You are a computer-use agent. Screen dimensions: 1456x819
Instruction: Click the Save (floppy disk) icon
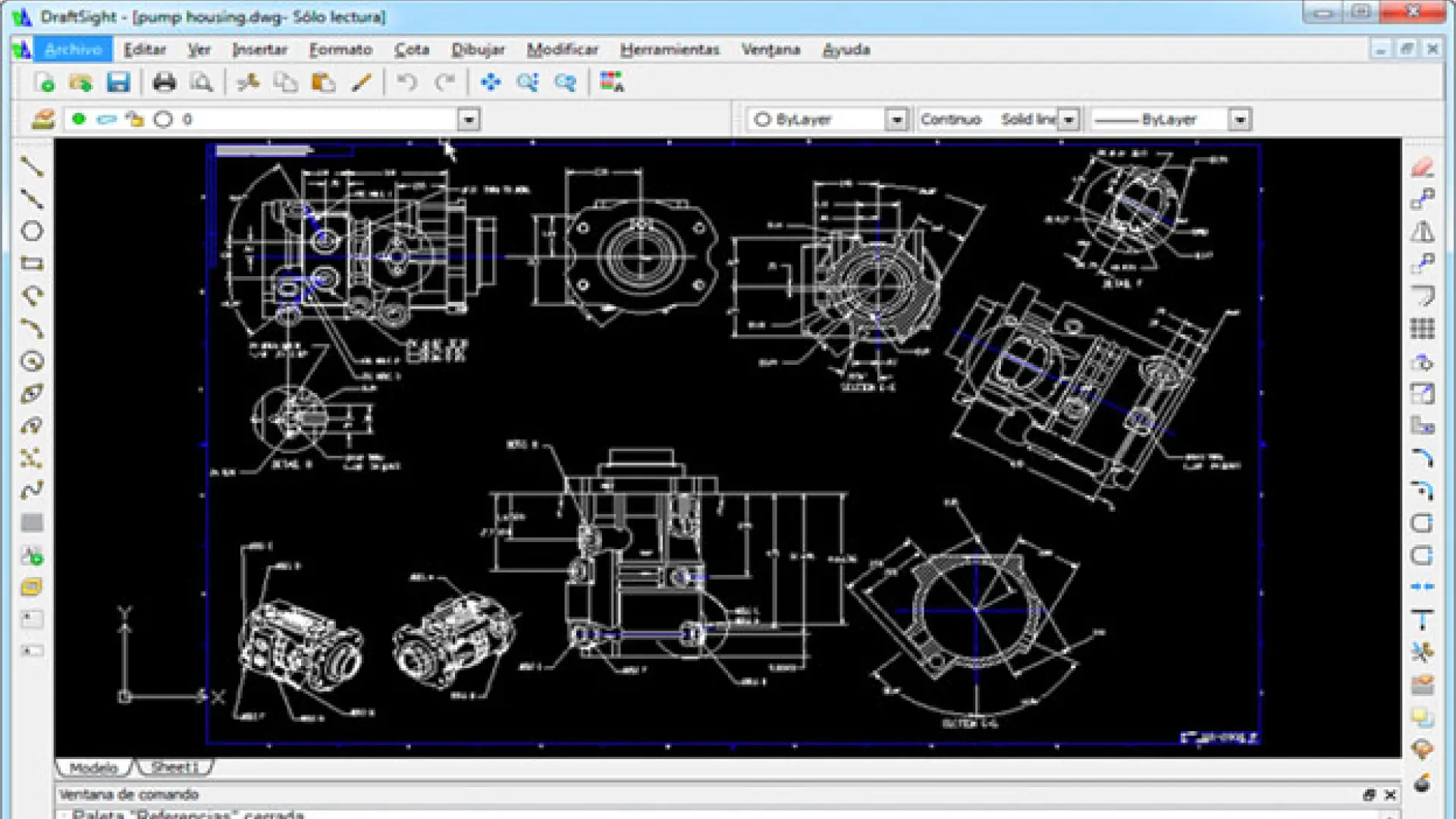coord(118,82)
